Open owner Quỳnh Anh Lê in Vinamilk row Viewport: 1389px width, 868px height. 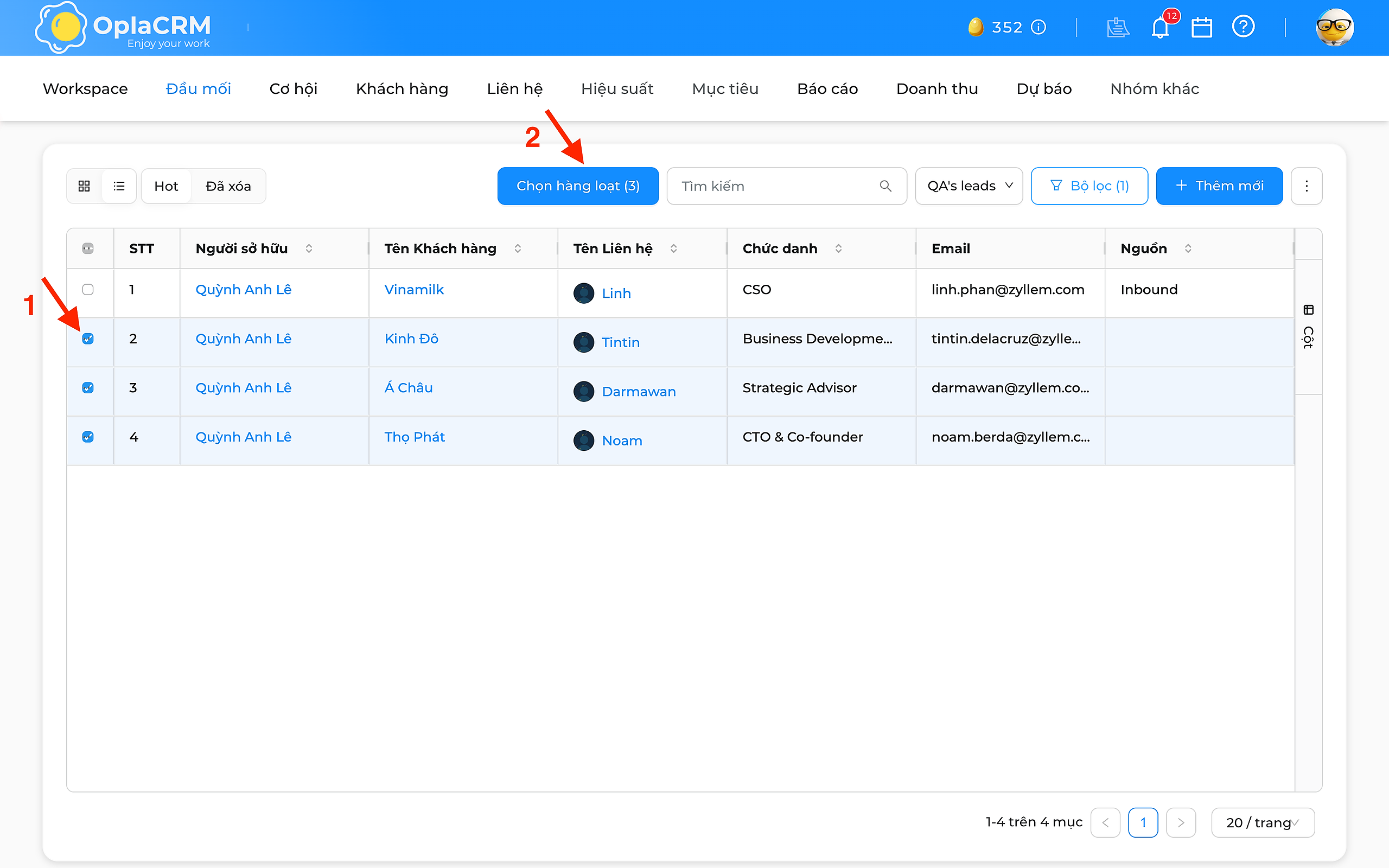(x=244, y=289)
